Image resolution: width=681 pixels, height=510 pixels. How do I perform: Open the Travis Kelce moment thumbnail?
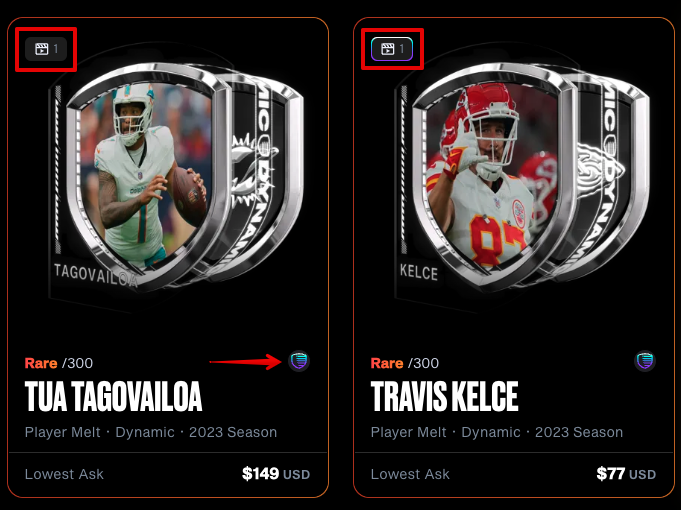click(522, 178)
